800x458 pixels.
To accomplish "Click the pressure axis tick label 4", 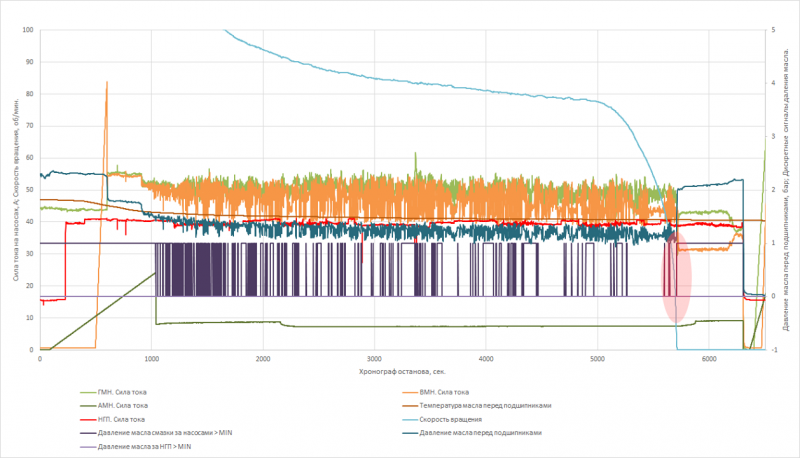I will pos(773,83).
